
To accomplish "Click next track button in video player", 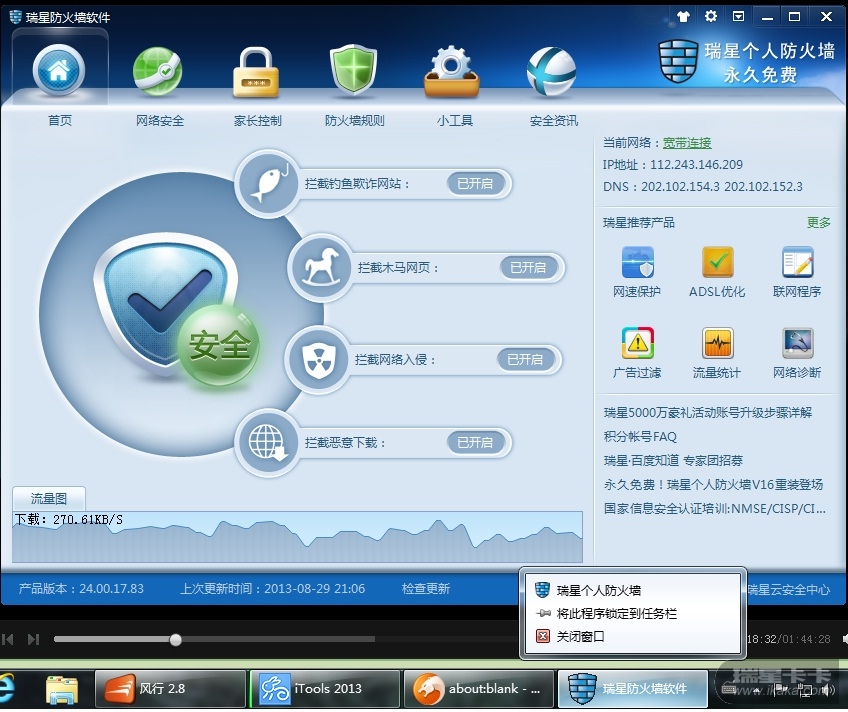I will coord(33,640).
